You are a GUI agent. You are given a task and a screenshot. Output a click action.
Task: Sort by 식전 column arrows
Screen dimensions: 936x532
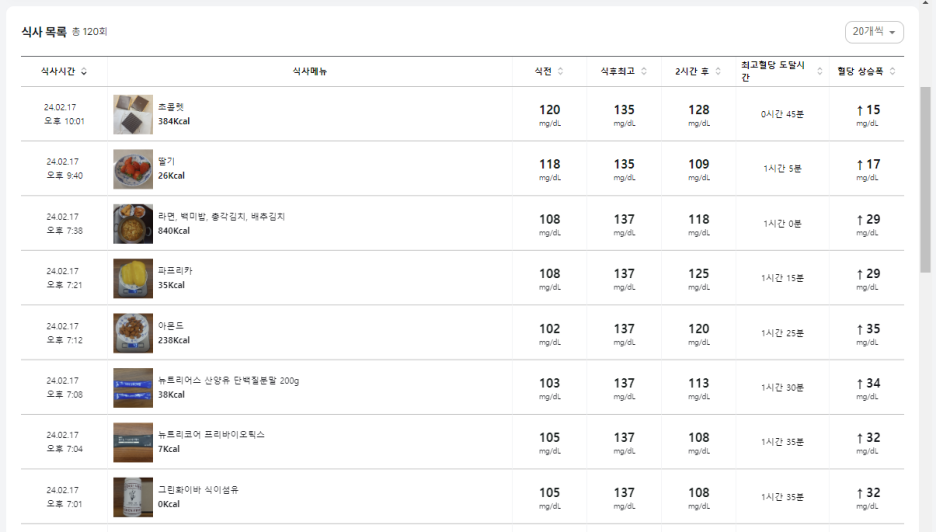(x=561, y=72)
